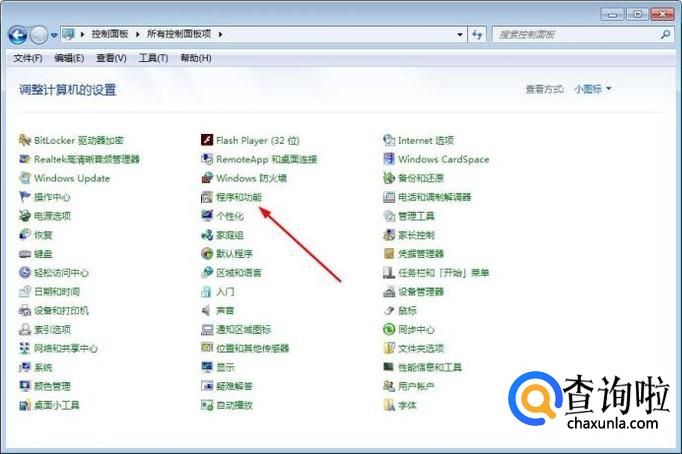The image size is (682, 454).
Task: Open the 字体 icon
Action: click(x=388, y=405)
